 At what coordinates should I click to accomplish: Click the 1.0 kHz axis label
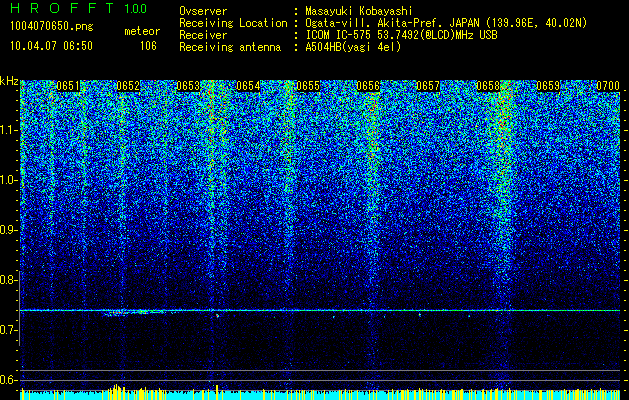pos(8,180)
